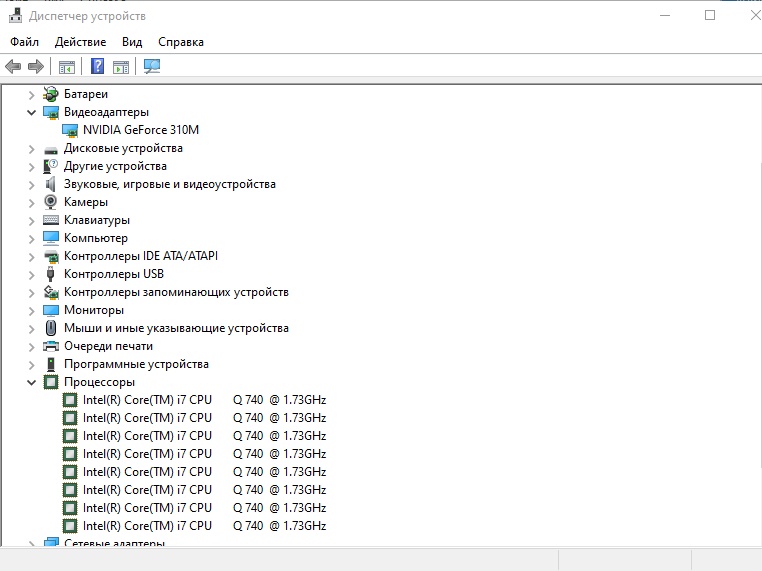Viewport: 762px width, 571px height.
Task: Open the Действие menu
Action: (80, 42)
